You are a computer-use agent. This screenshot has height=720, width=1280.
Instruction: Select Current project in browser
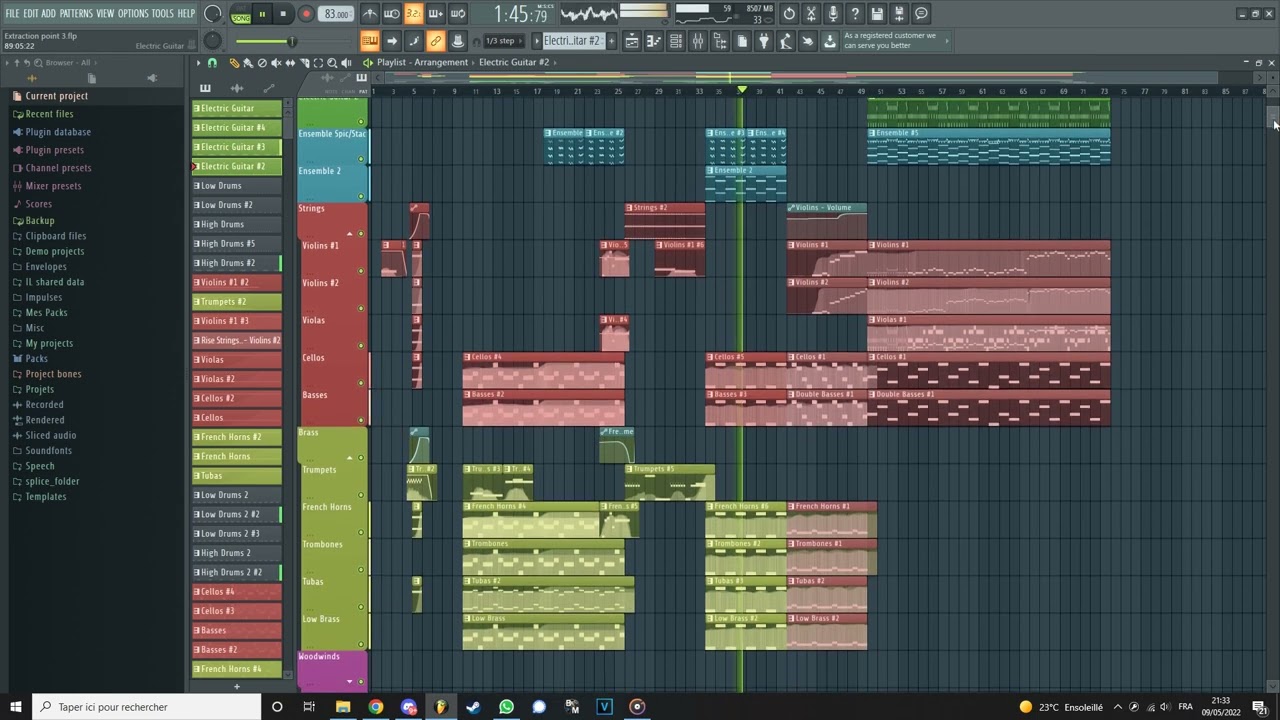[56, 96]
